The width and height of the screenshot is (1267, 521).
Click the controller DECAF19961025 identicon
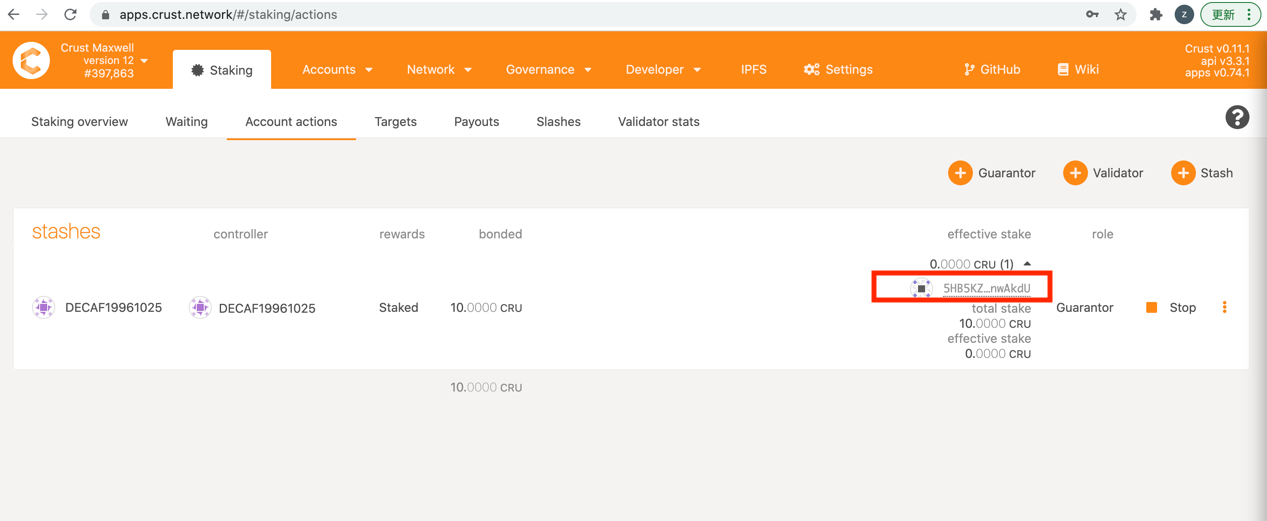200,308
